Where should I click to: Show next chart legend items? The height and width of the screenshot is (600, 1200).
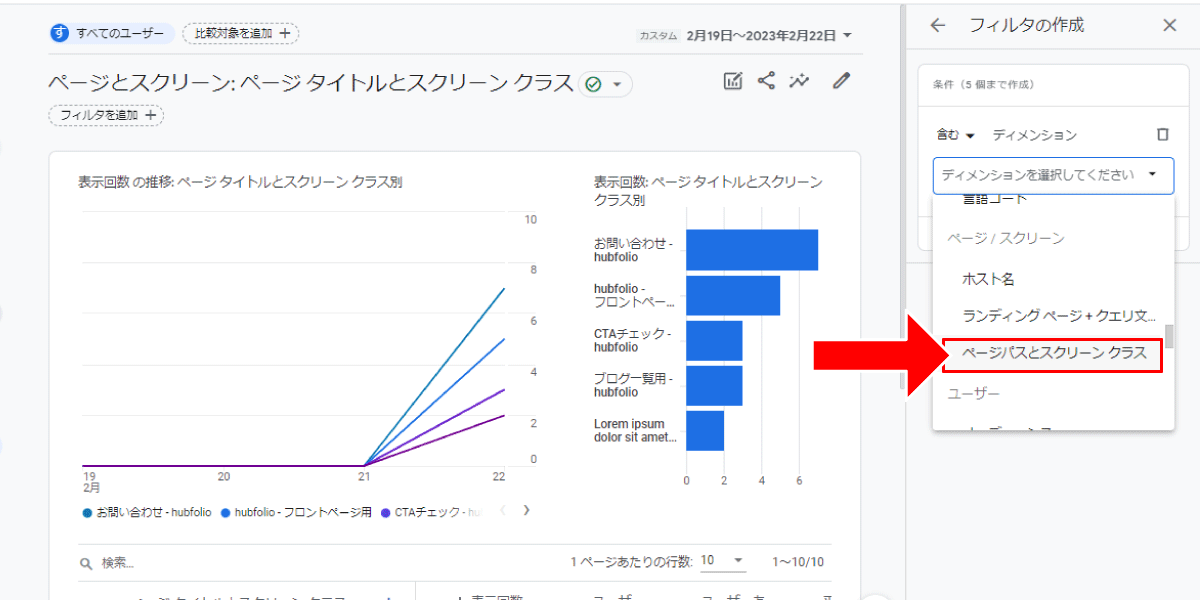click(526, 511)
